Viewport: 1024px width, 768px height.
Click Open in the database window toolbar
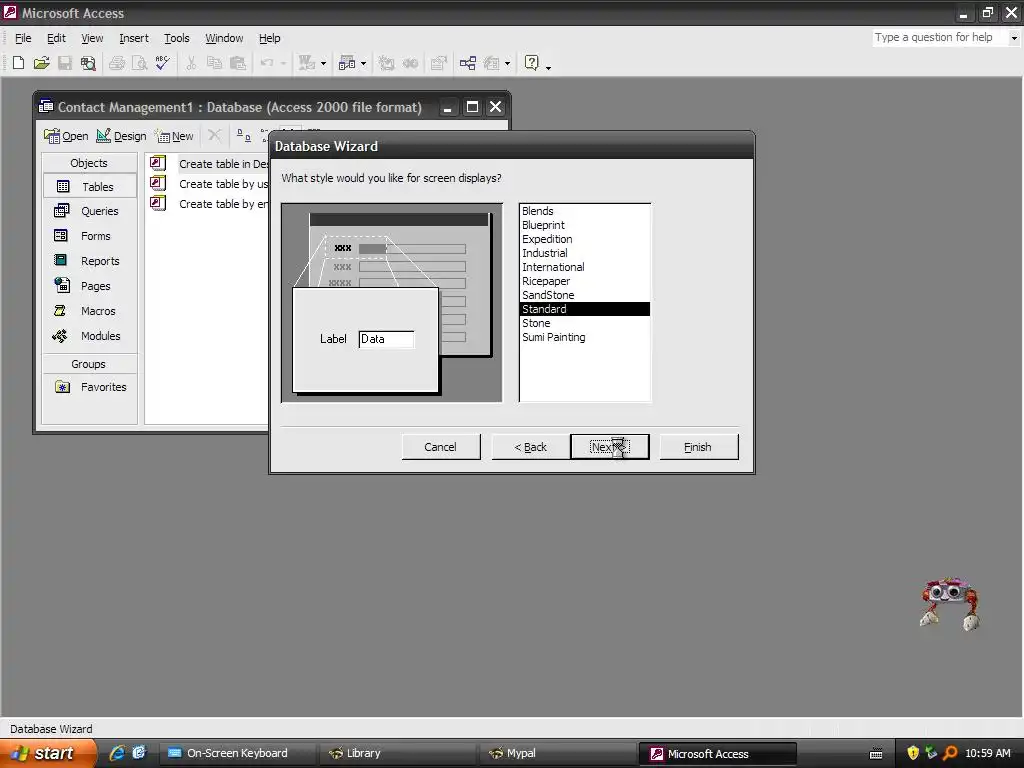pyautogui.click(x=66, y=136)
